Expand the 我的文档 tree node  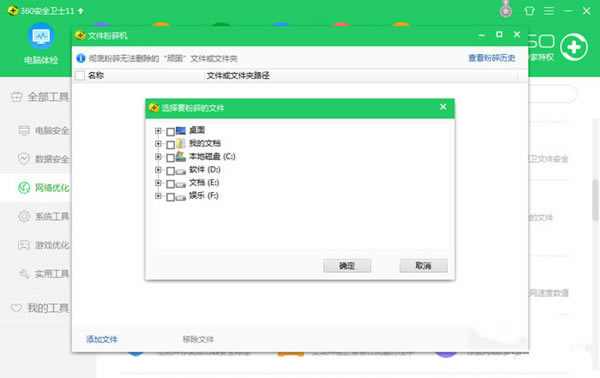point(158,144)
